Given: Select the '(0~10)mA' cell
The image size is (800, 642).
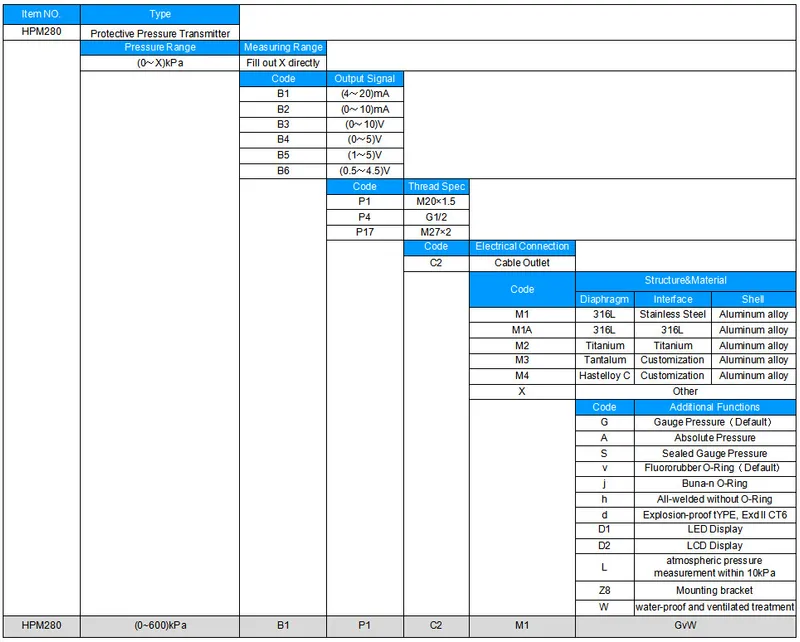Looking at the screenshot, I should point(365,109).
